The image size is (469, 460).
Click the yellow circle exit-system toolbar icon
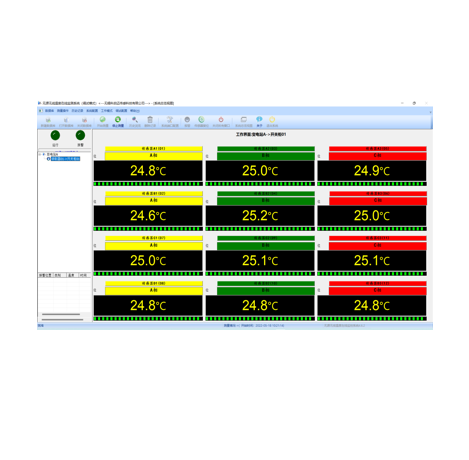pos(272,119)
